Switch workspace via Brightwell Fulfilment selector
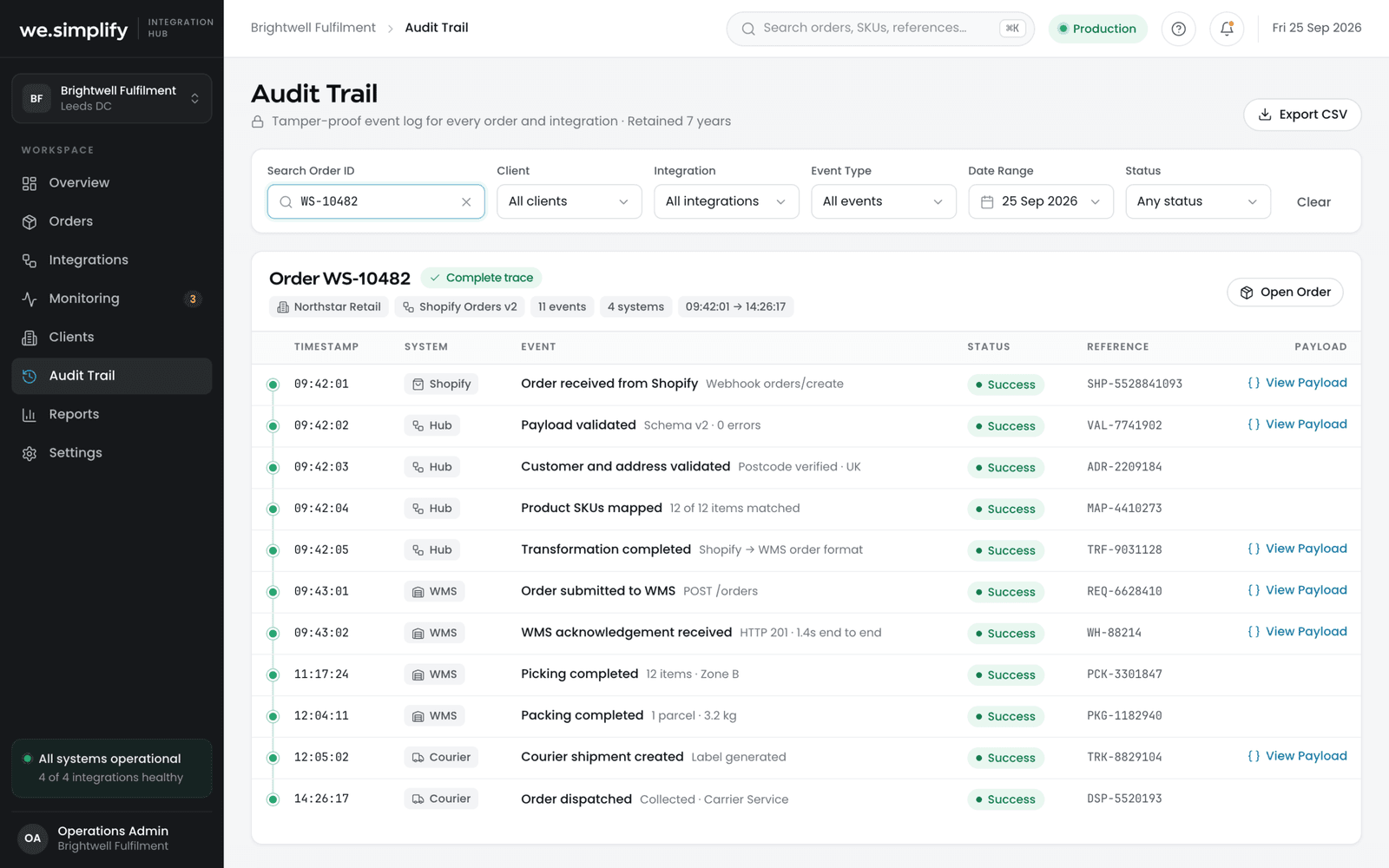The image size is (1389, 868). tap(112, 98)
